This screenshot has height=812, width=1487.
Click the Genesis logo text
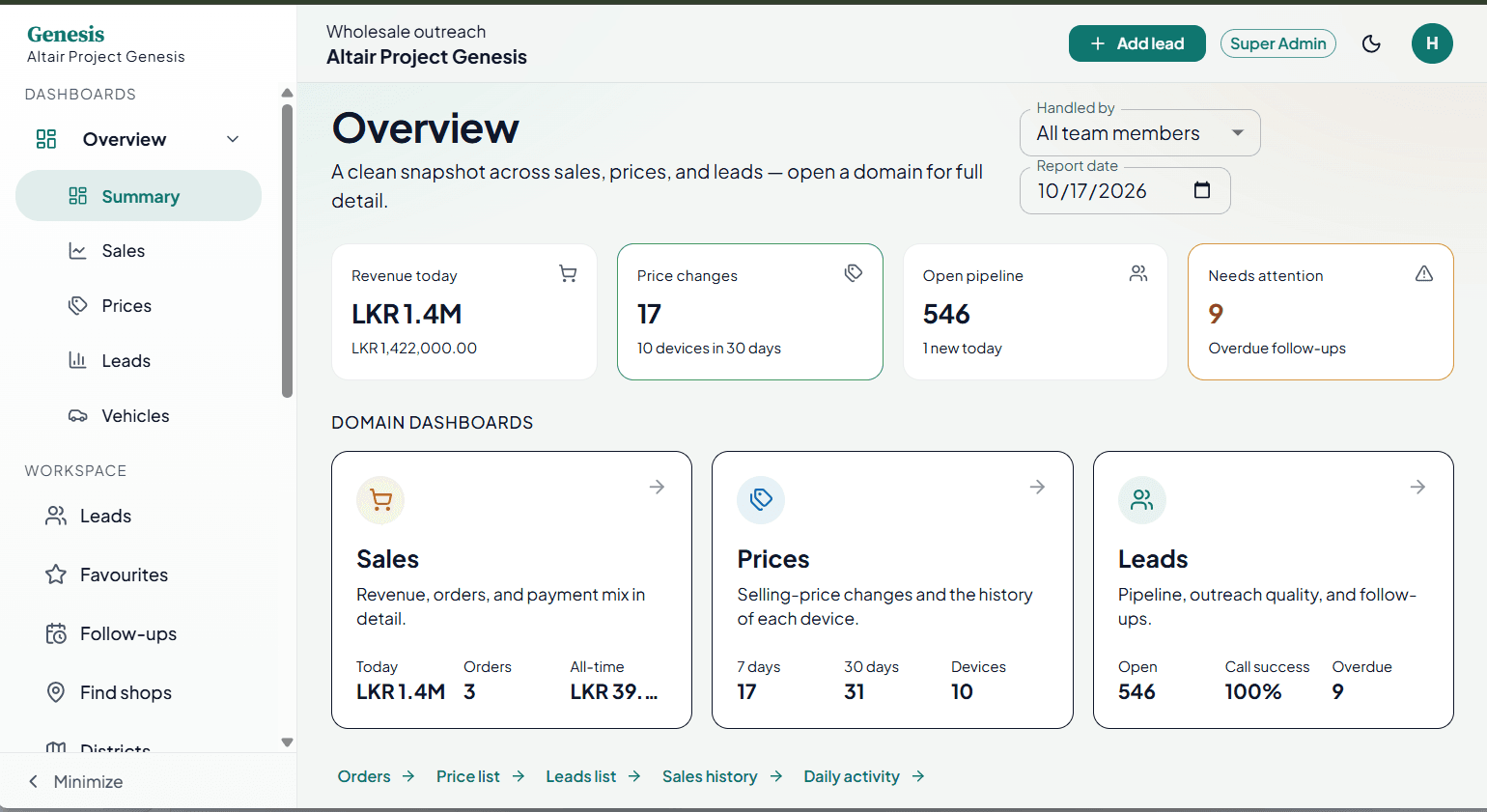pyautogui.click(x=66, y=35)
